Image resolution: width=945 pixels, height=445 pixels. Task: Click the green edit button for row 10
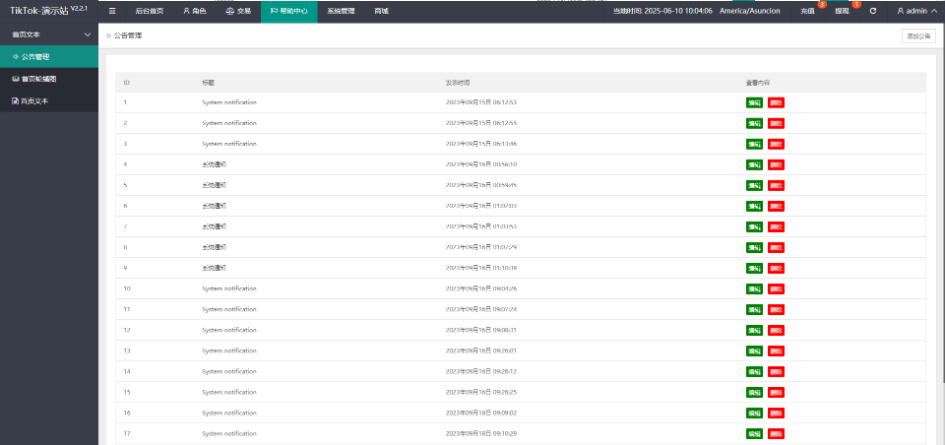coord(754,289)
